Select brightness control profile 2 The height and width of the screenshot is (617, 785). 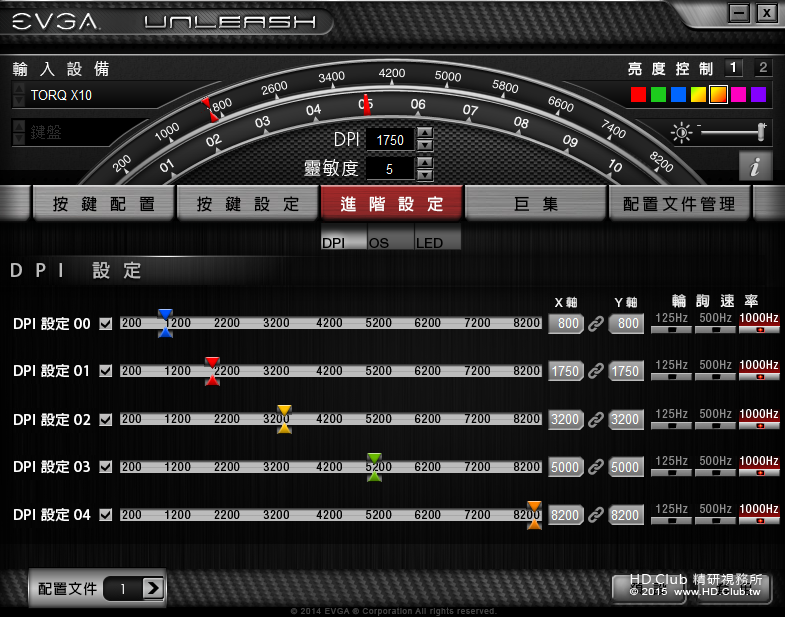[x=763, y=68]
